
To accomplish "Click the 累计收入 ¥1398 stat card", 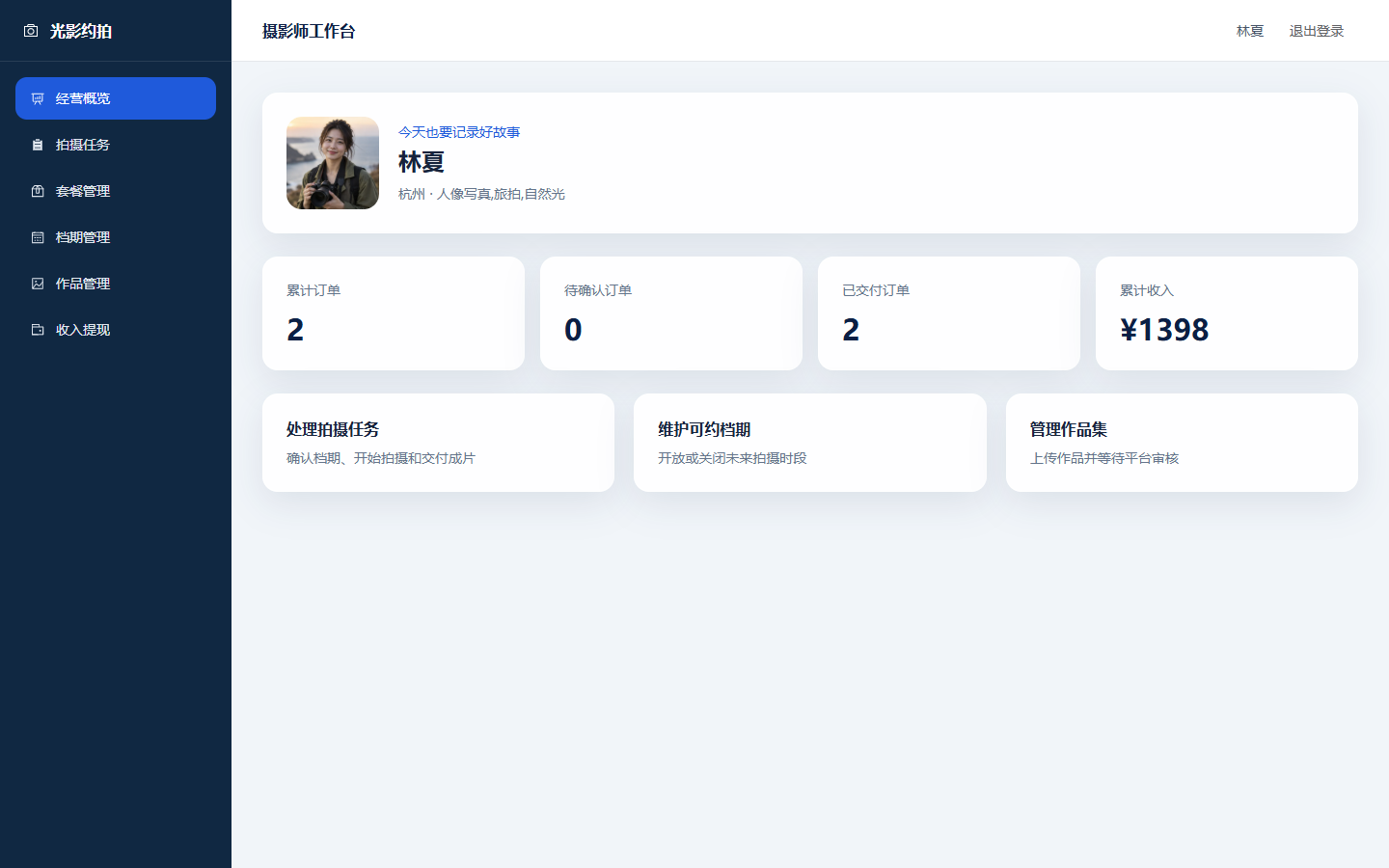I will (x=1227, y=313).
